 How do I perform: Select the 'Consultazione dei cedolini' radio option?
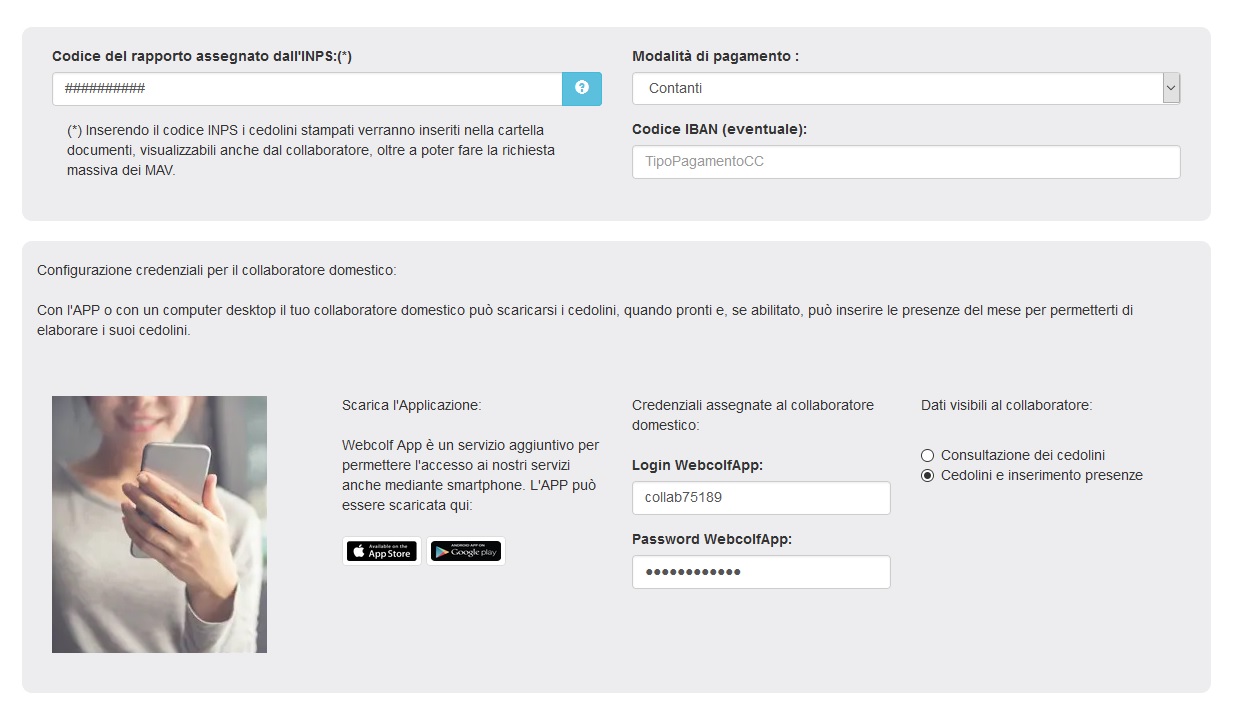point(926,455)
